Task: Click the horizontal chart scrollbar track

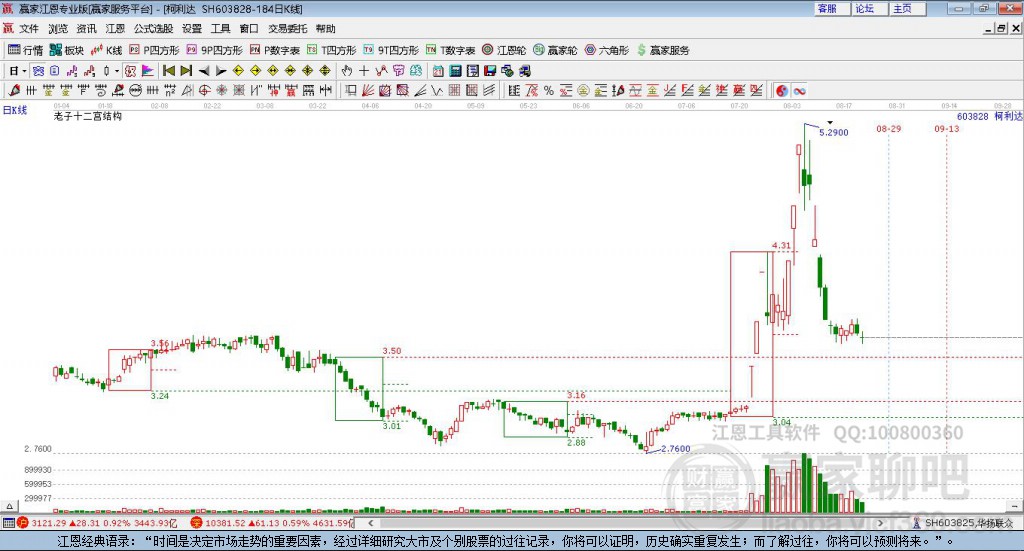Action: coord(626,523)
